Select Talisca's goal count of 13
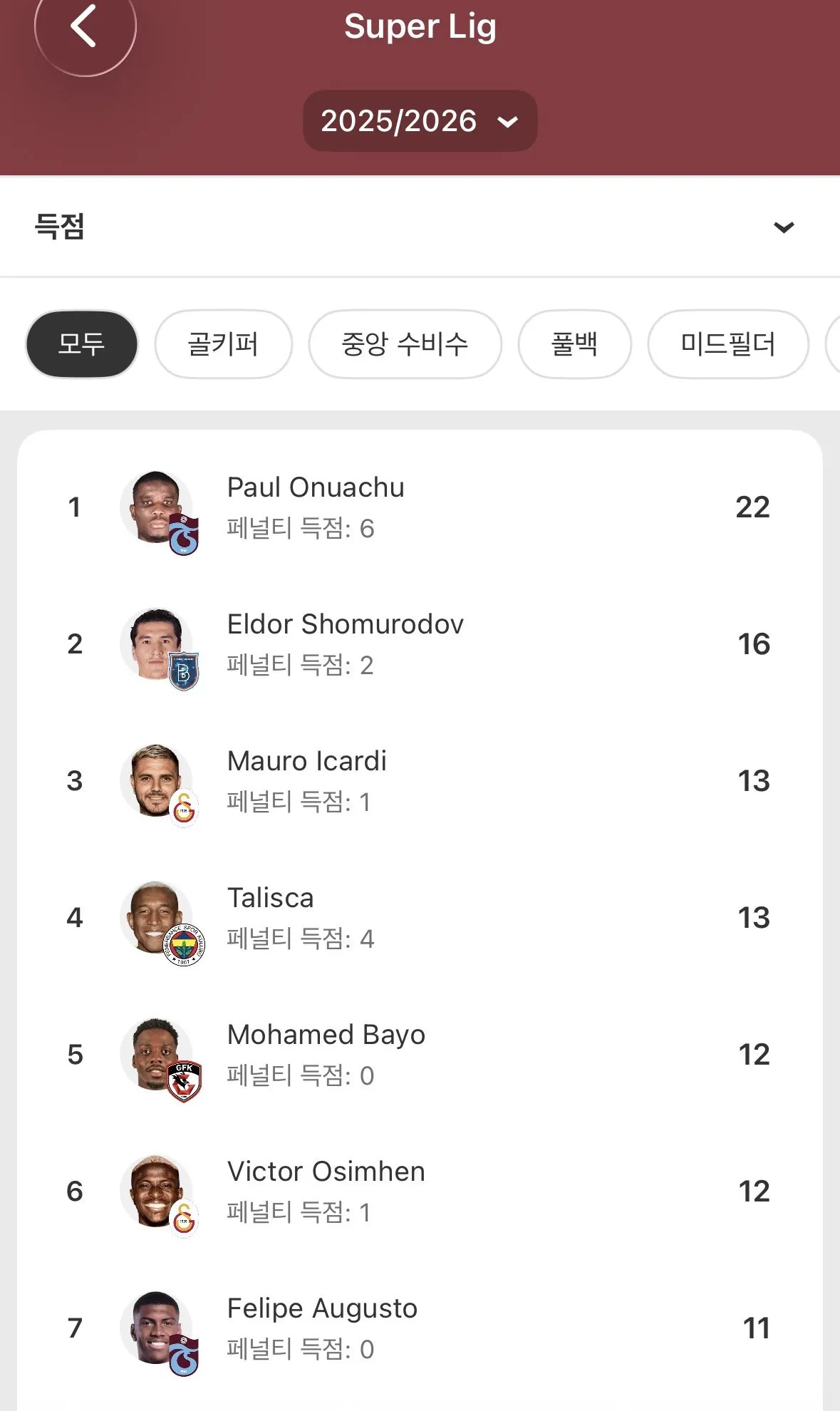840x1411 pixels. [753, 918]
